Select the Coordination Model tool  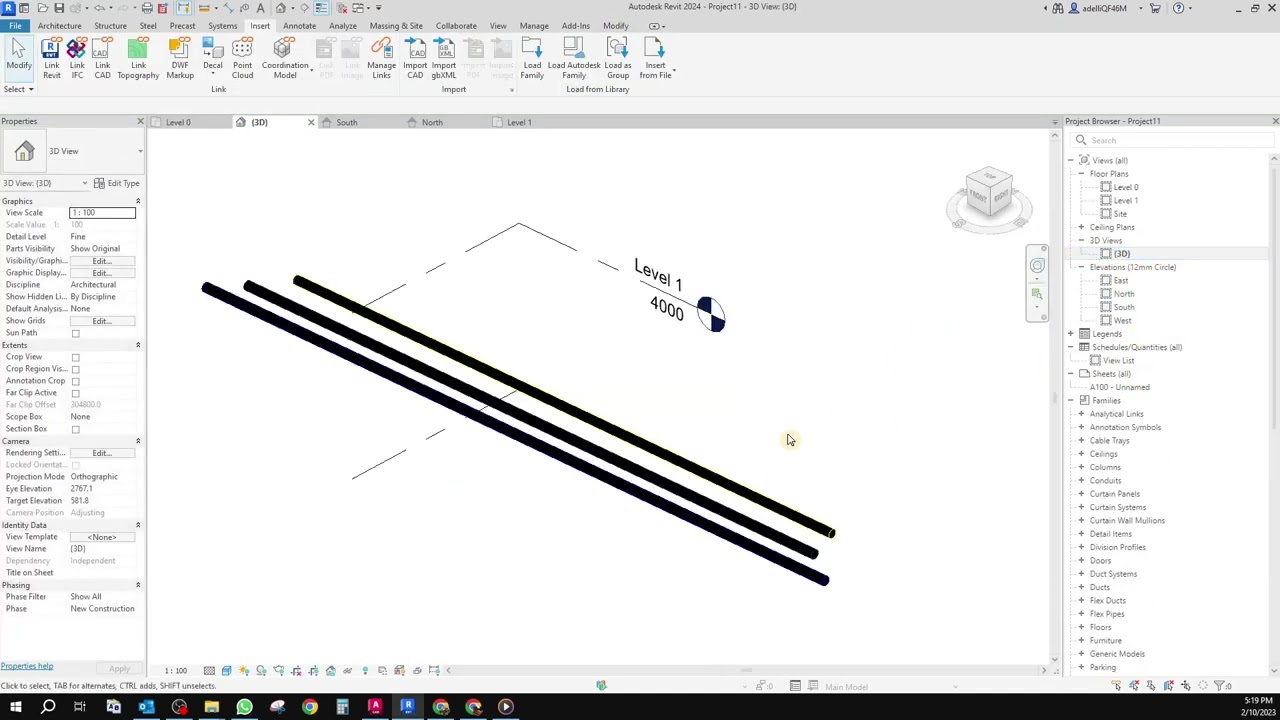coord(285,58)
